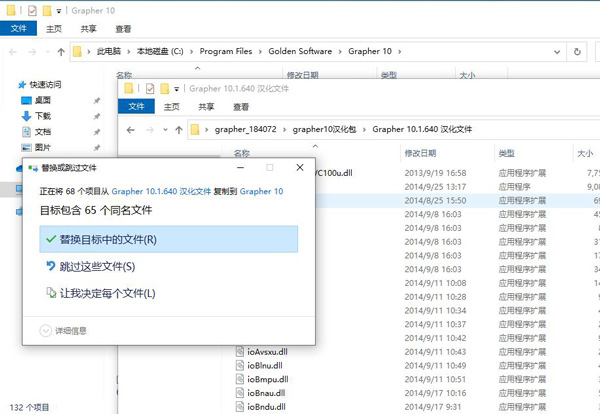Open 图片 in quick access
This screenshot has height=414, width=600.
pyautogui.click(x=42, y=147)
